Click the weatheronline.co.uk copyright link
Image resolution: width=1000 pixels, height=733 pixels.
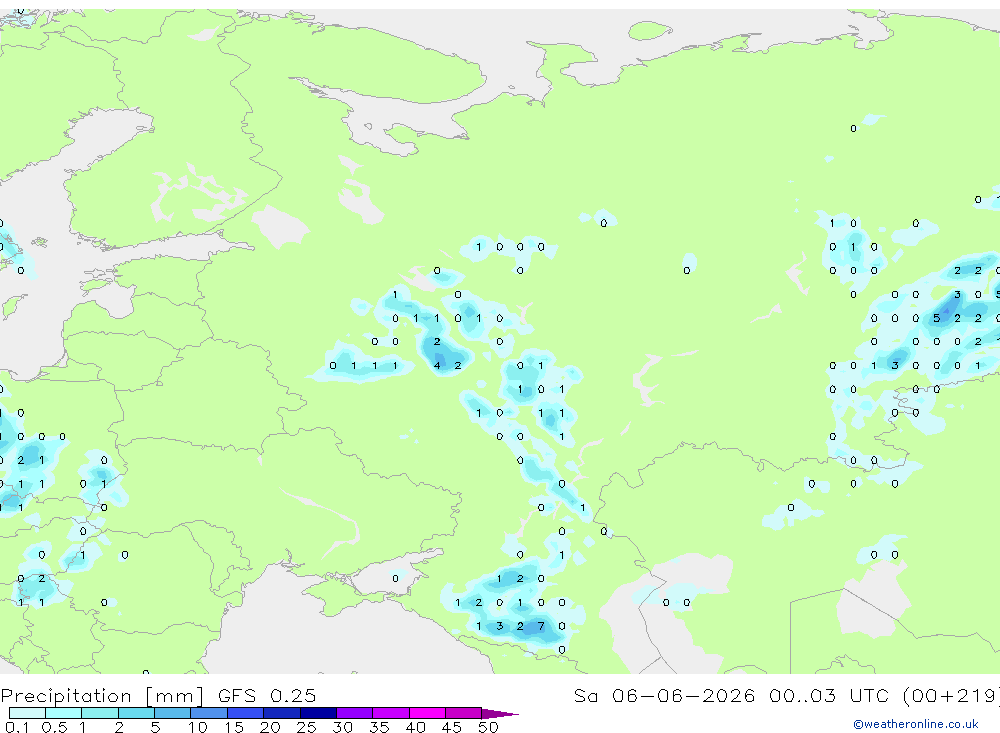pos(915,724)
